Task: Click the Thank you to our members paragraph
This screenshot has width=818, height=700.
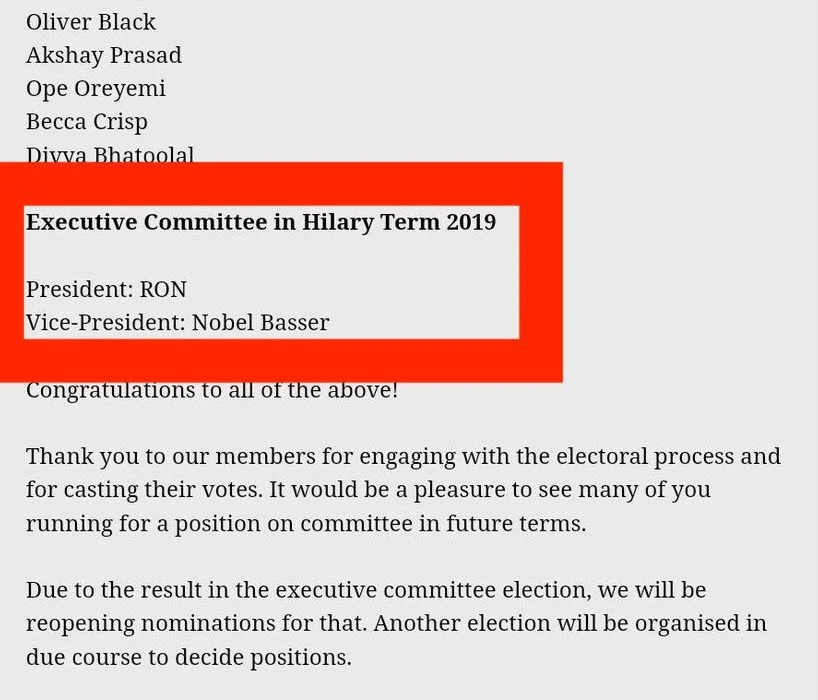Action: click(x=403, y=489)
